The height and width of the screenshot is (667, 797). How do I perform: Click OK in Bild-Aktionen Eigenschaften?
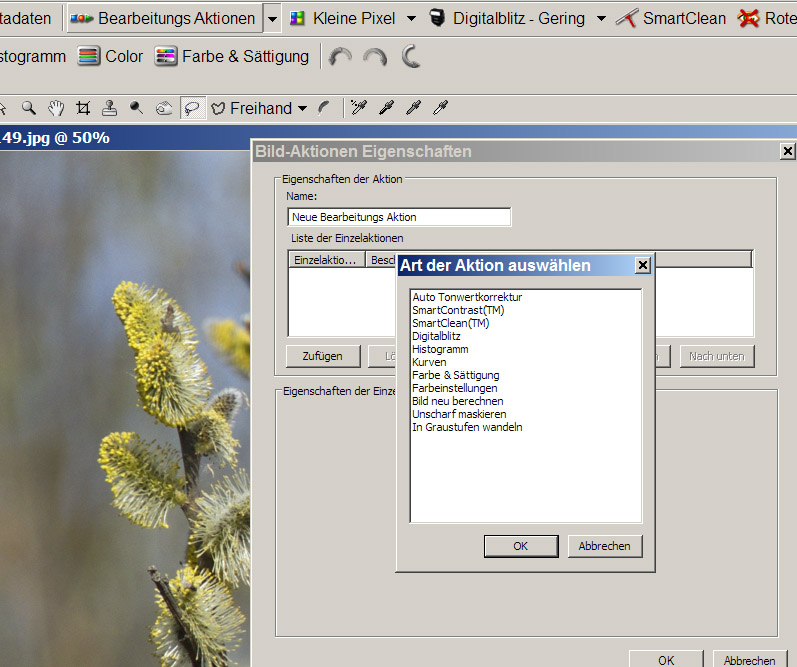tap(666, 659)
